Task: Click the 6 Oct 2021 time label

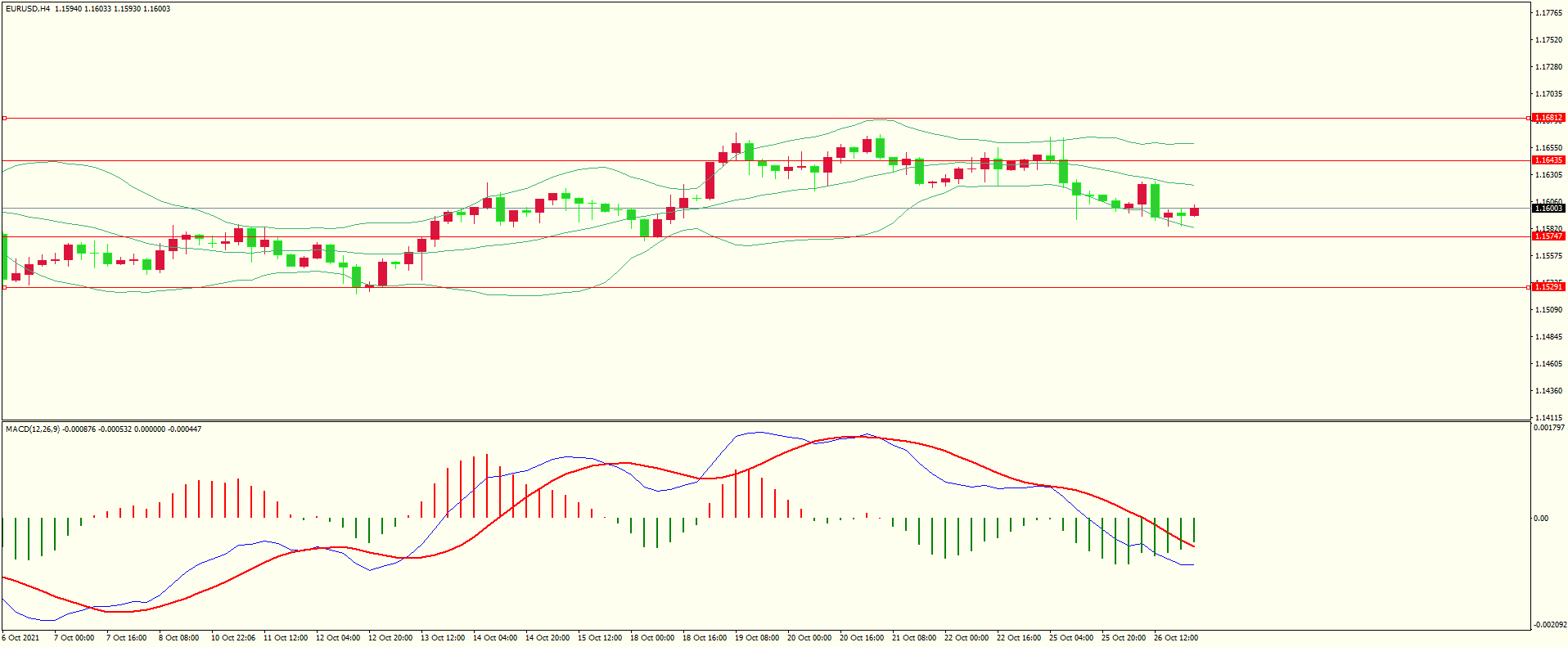Action: click(20, 638)
